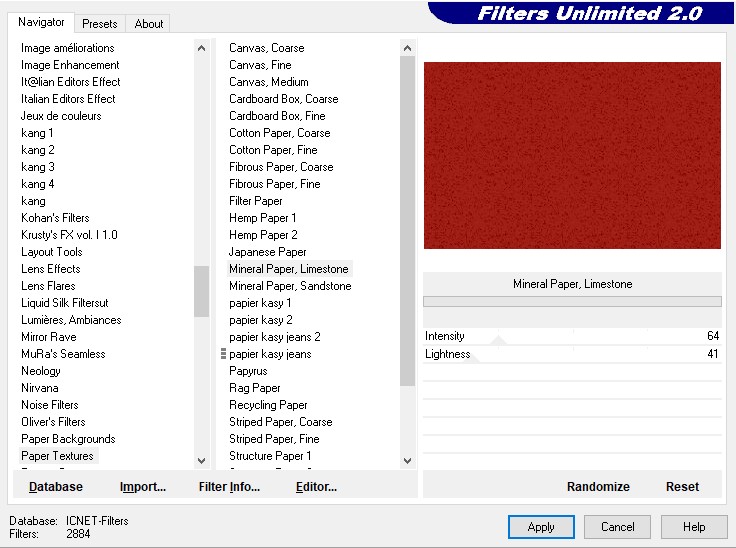Select Cardboard Box, Coarse filter
The image size is (736, 548).
click(284, 99)
